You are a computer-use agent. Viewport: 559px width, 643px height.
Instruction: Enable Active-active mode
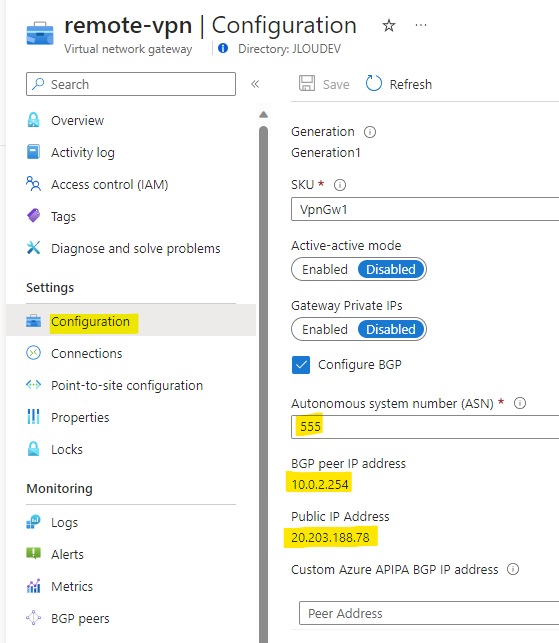click(x=325, y=269)
